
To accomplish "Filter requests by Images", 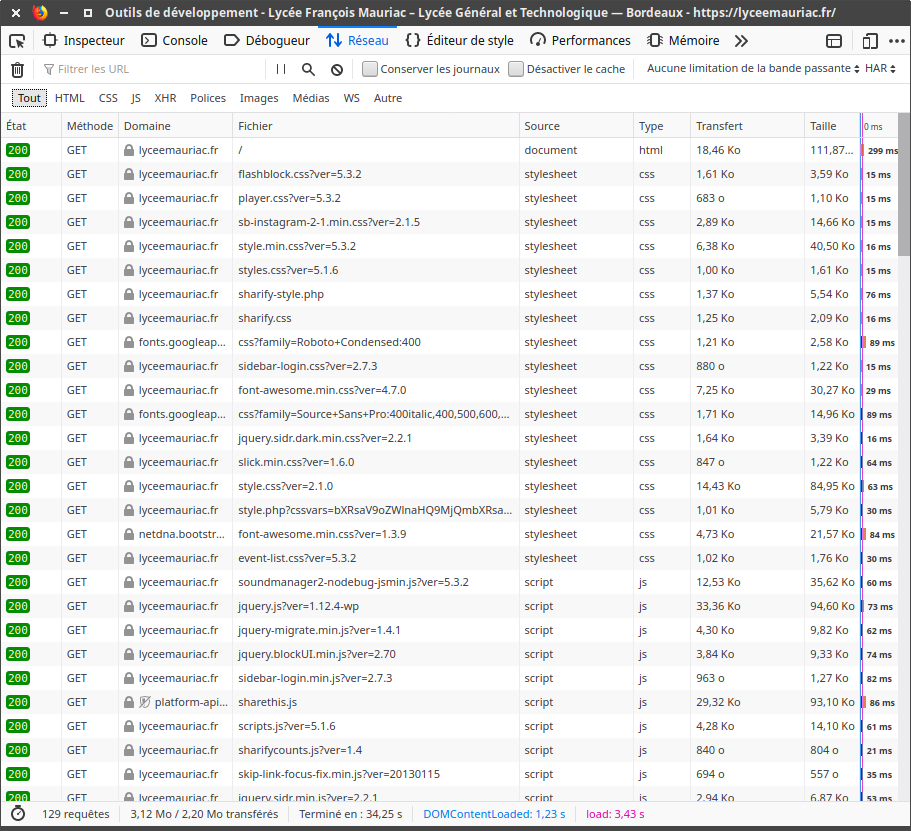I will (259, 98).
